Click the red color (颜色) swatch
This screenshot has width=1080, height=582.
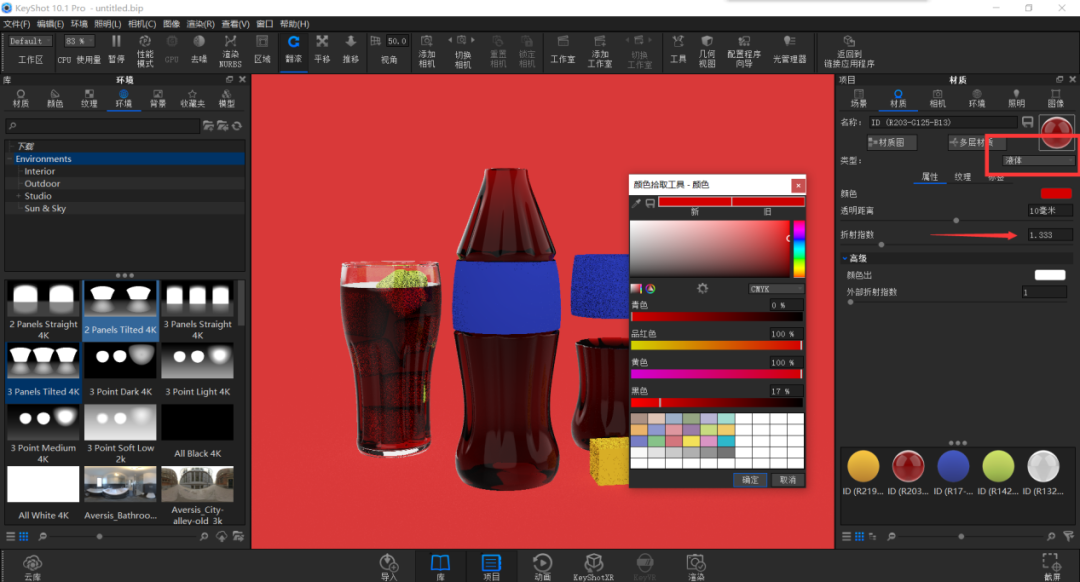pos(1056,194)
